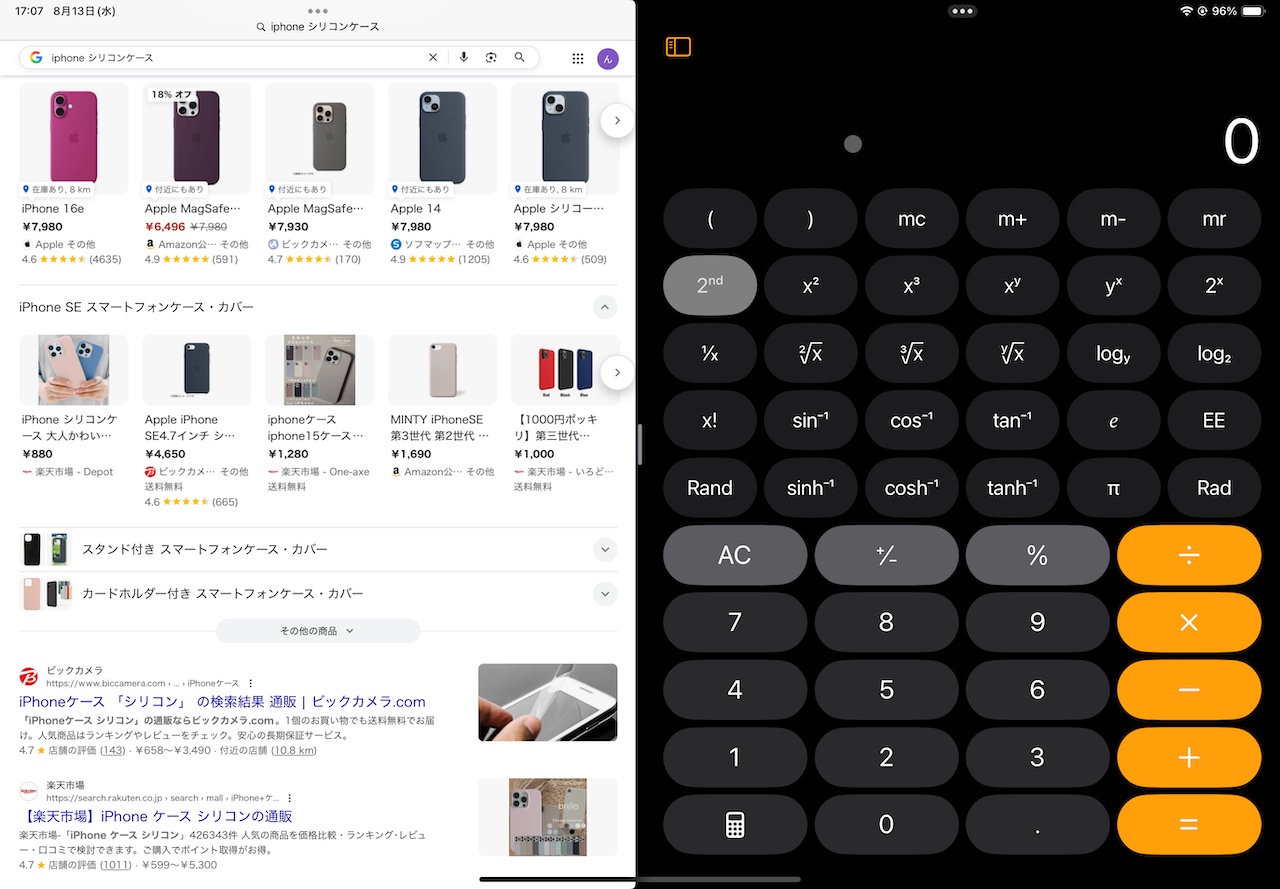Tap the equals key
Screen dimensions: 1280x889
coord(1189,825)
